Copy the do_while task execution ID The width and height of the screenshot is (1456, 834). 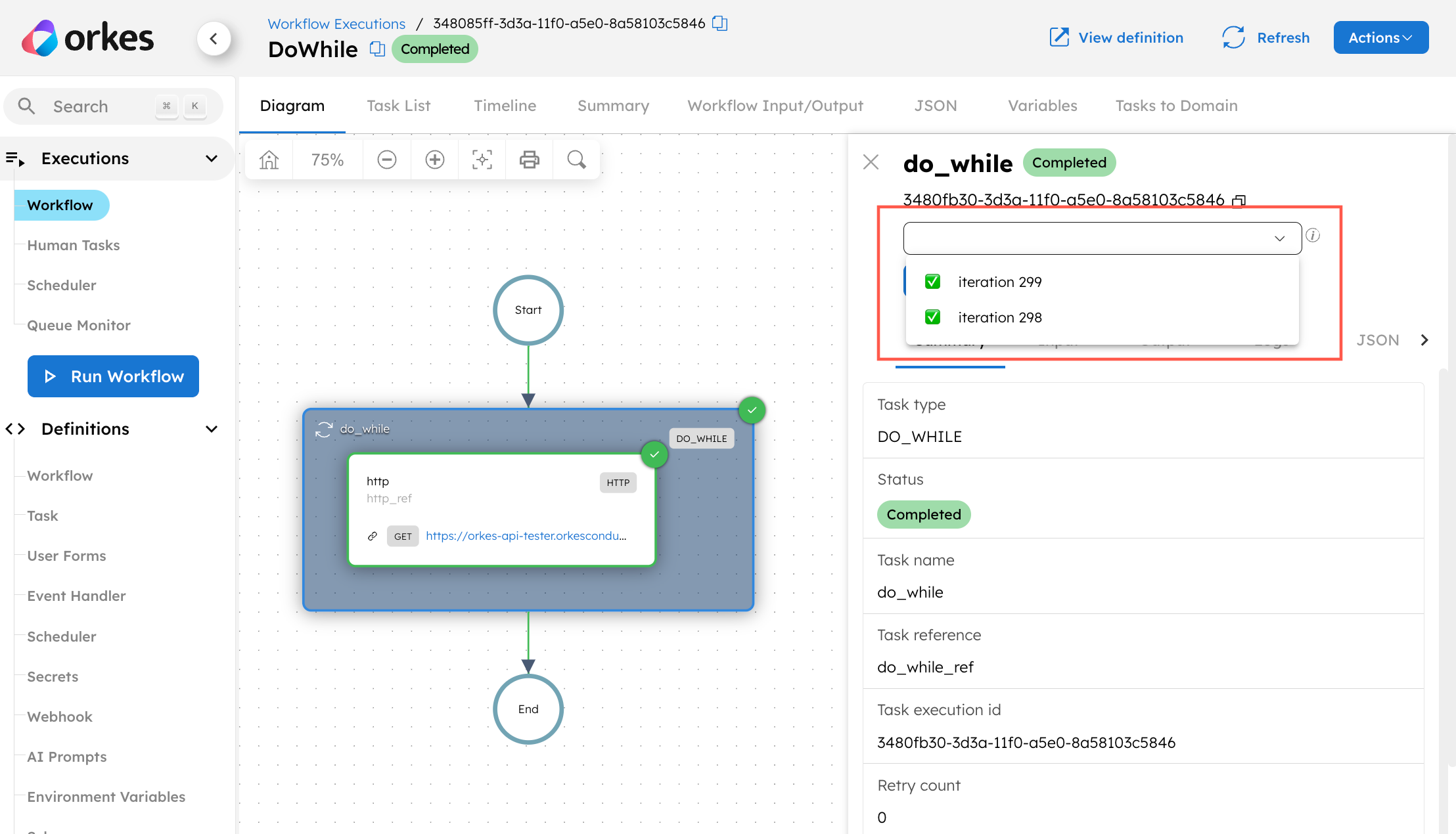click(1239, 200)
